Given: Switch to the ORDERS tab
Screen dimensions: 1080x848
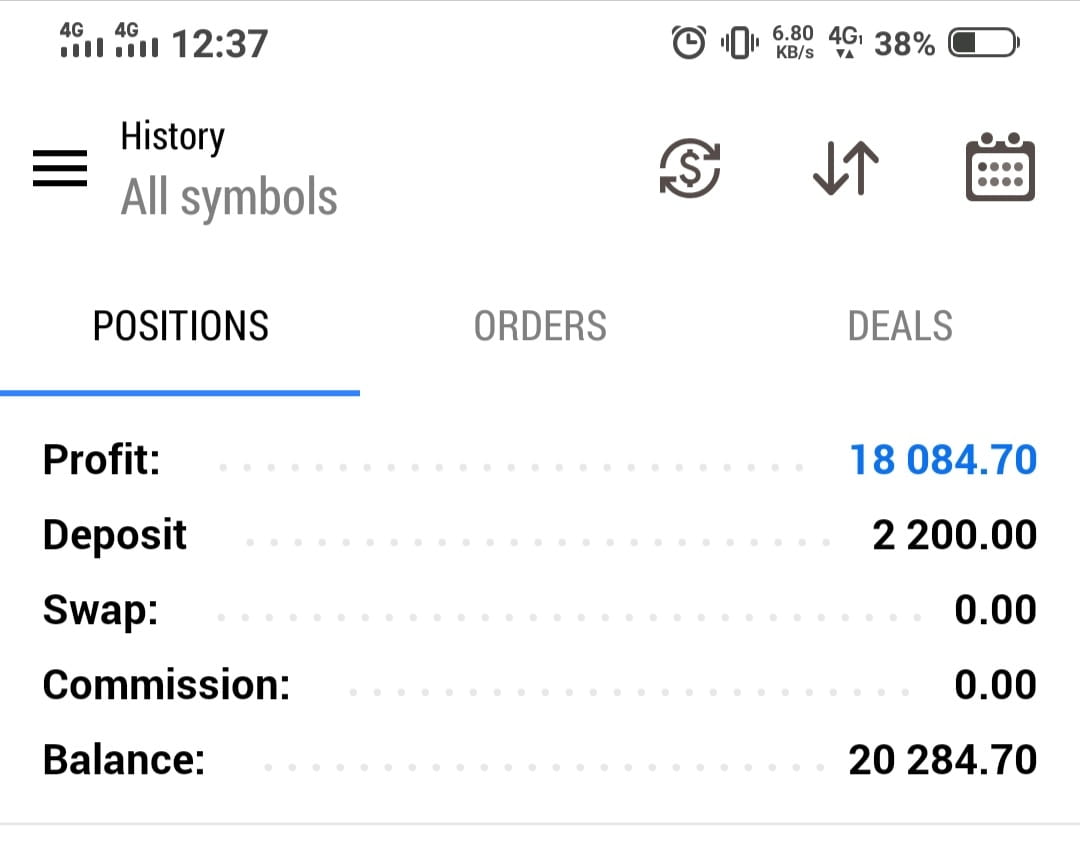Looking at the screenshot, I should 540,326.
